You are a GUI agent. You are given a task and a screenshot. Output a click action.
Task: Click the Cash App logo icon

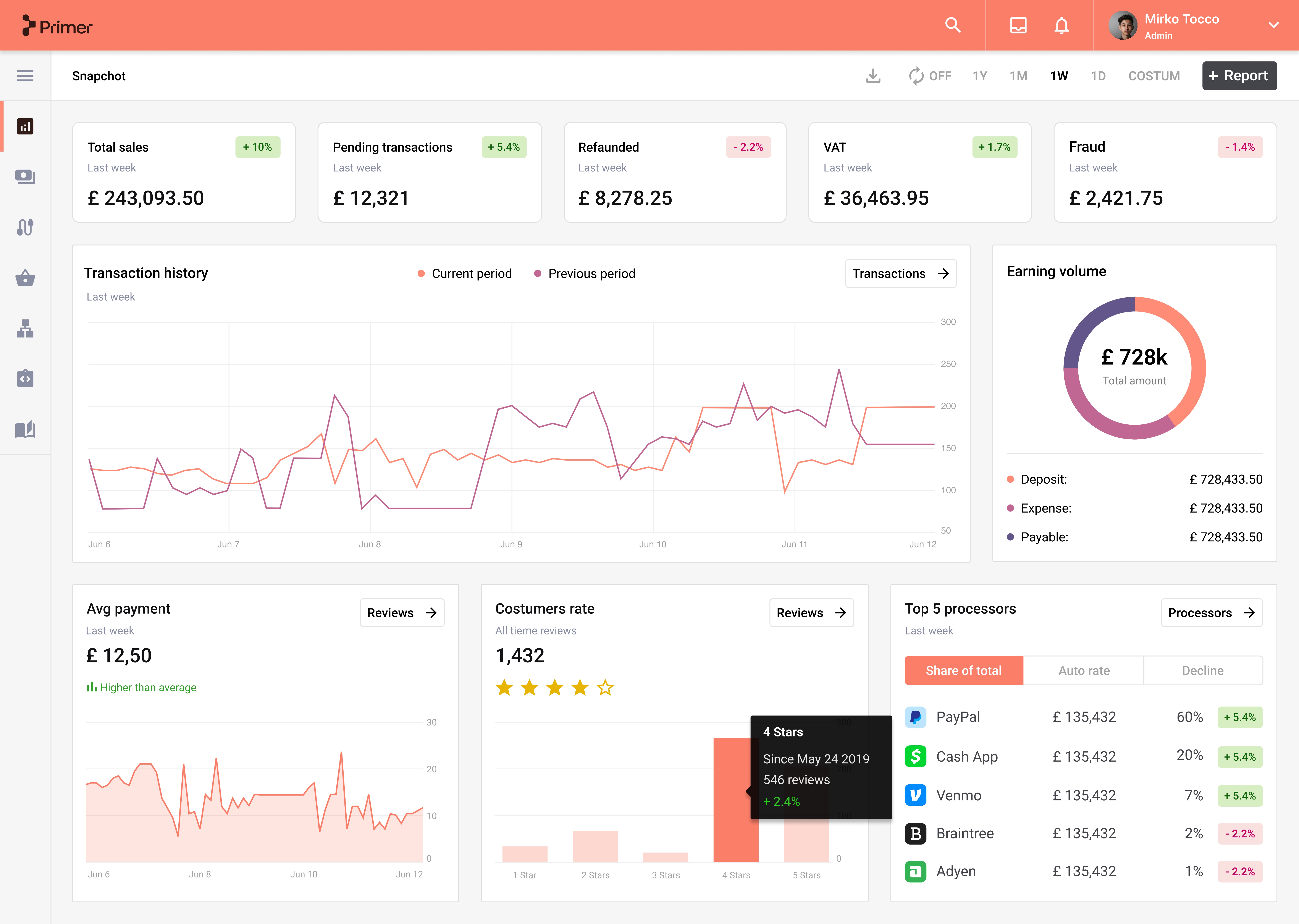[916, 756]
